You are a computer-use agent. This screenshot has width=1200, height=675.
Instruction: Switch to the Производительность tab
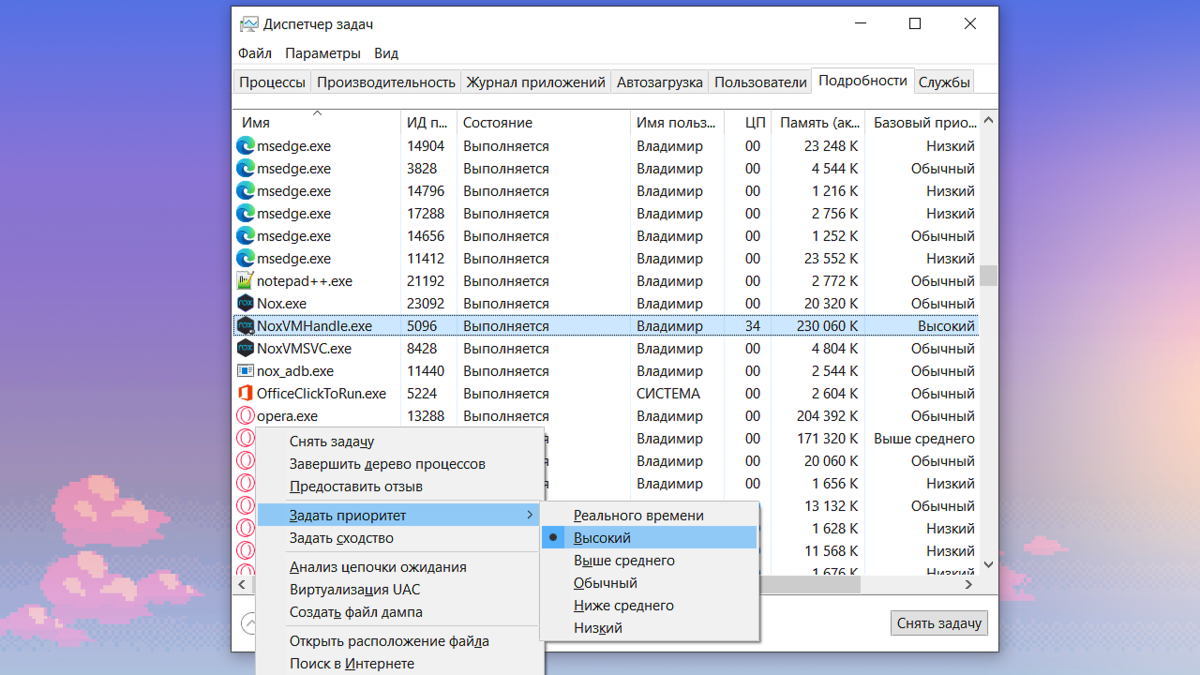(x=386, y=82)
